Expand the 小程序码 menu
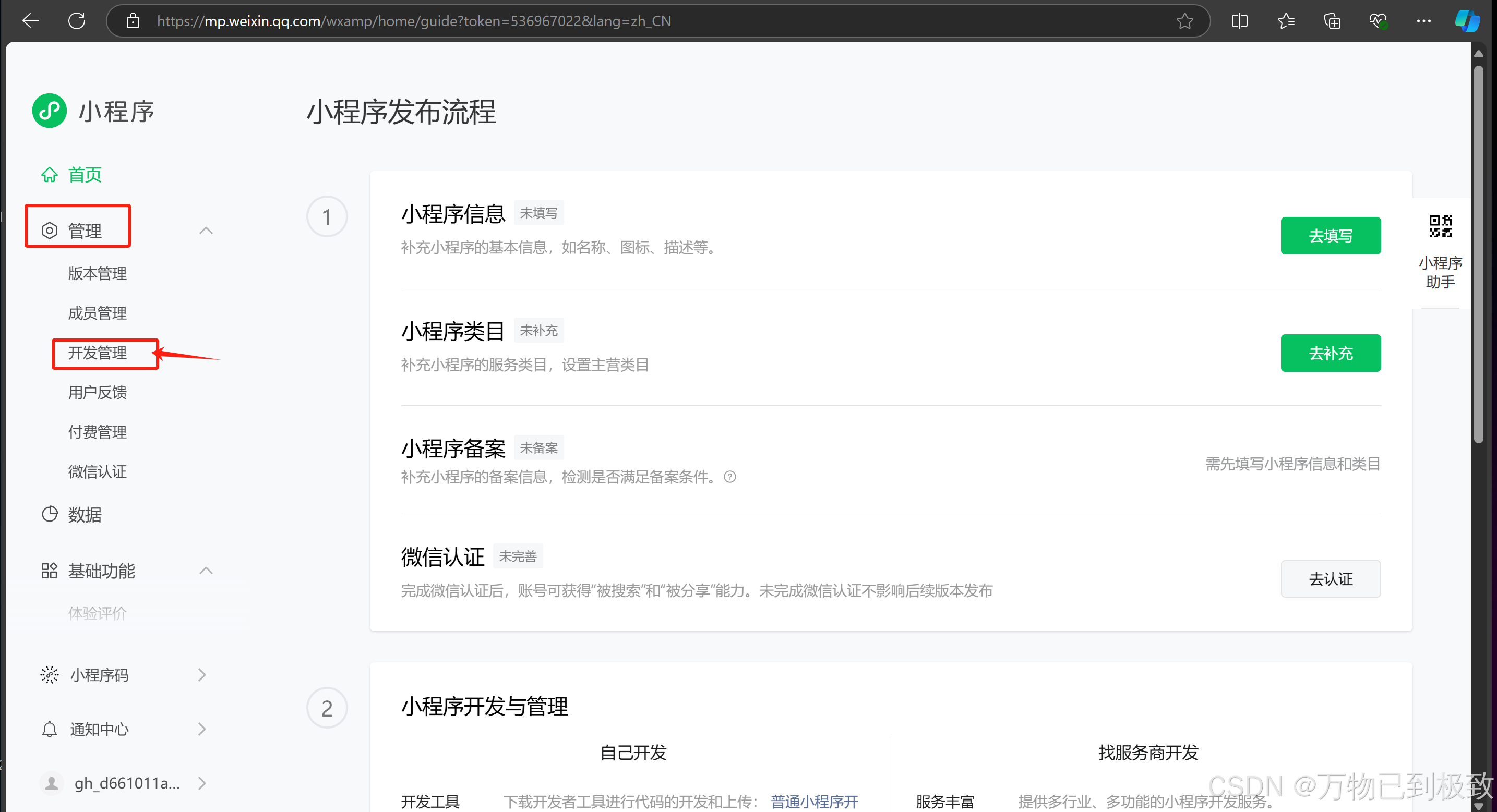Viewport: 1497px width, 812px height. (x=201, y=674)
